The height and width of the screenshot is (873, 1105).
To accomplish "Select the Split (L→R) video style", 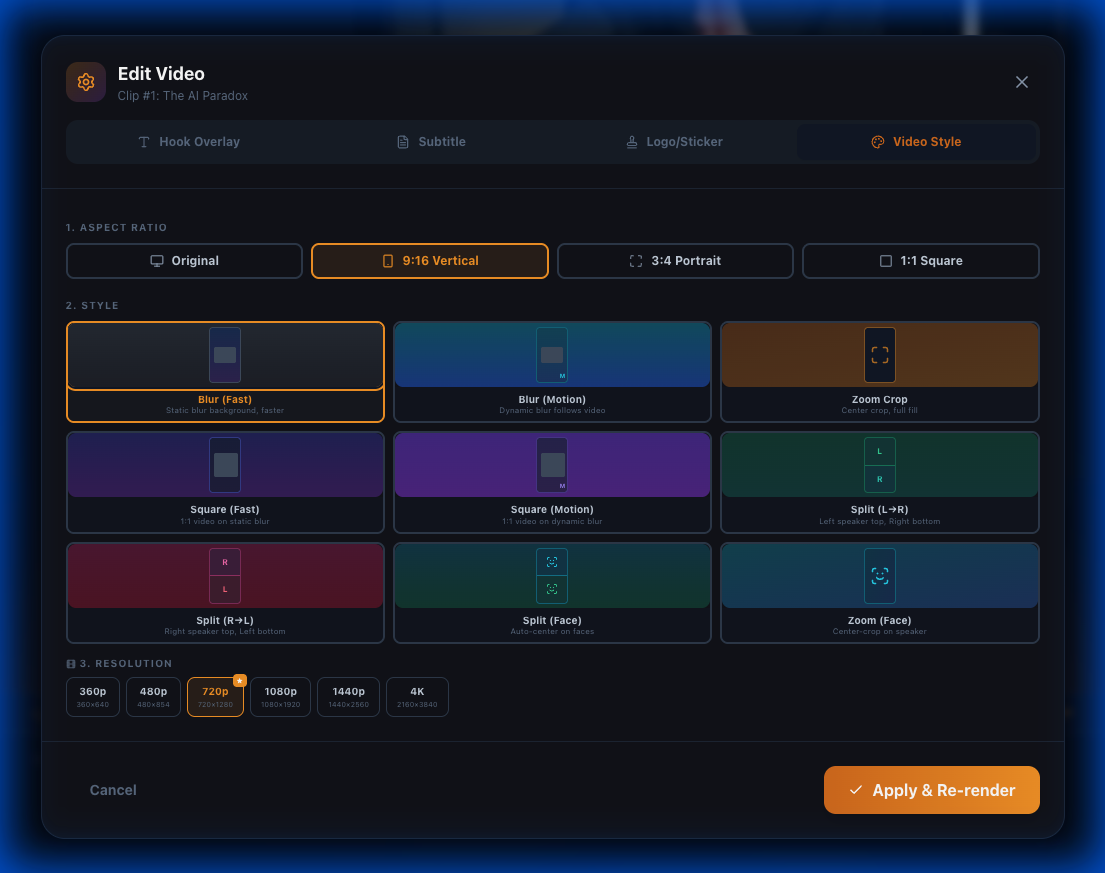I will 879,482.
